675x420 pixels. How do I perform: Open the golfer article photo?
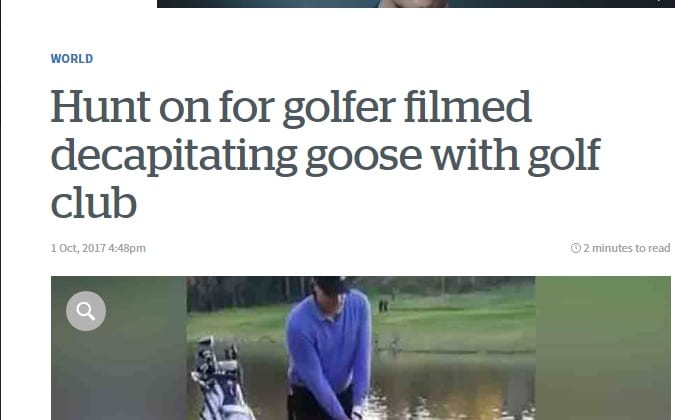(x=361, y=348)
